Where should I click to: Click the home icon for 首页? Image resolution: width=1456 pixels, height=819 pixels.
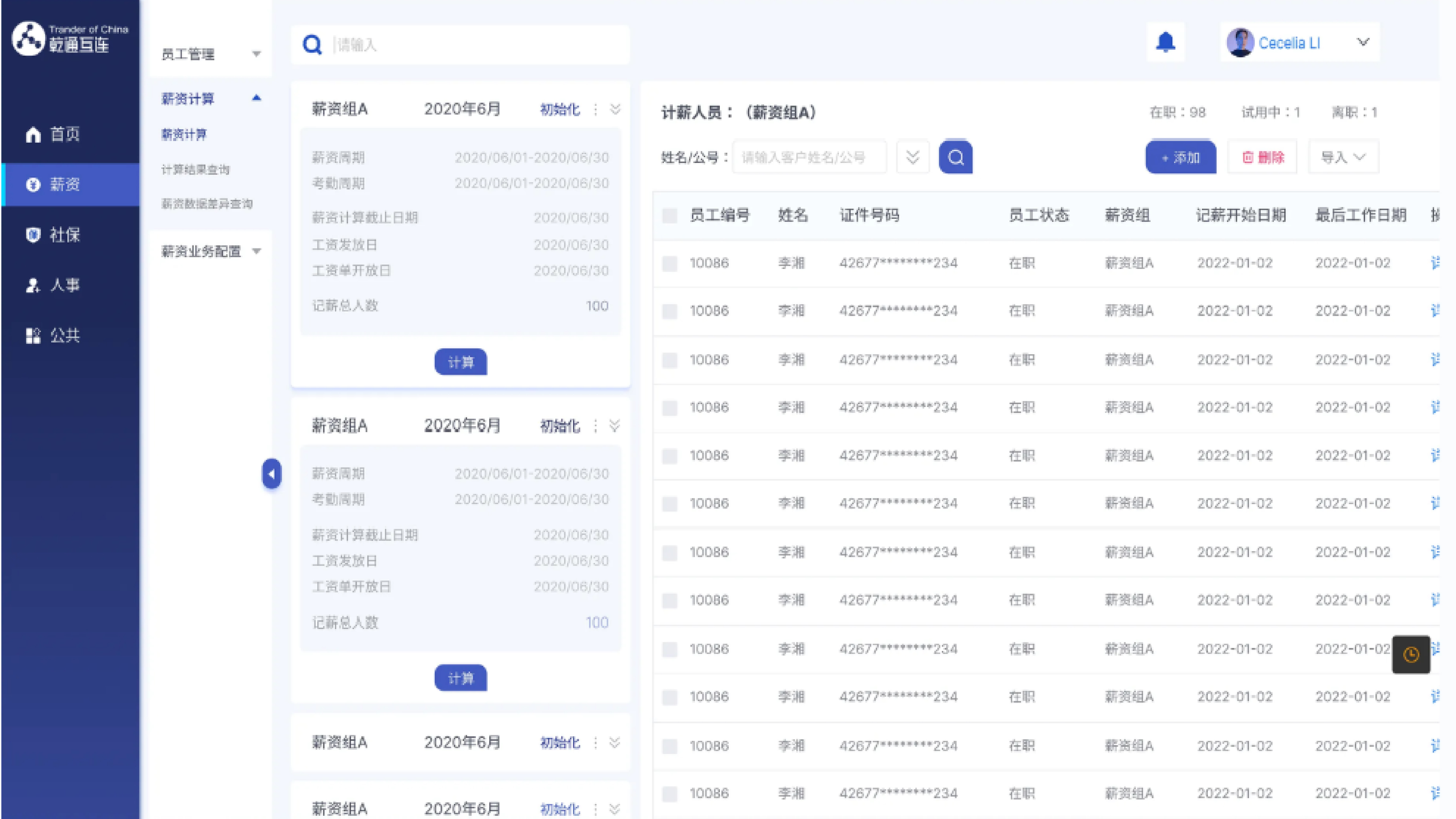tap(33, 135)
